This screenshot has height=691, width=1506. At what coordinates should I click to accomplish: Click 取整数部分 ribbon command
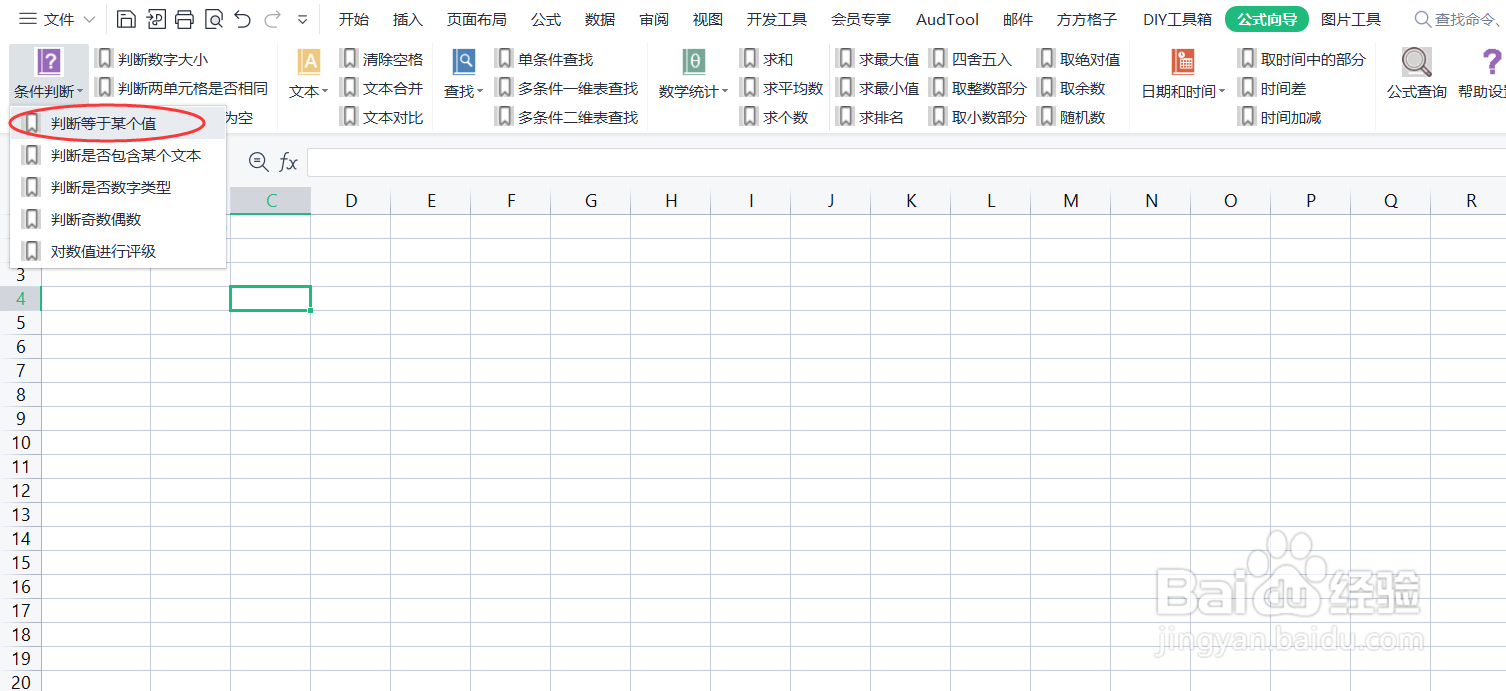[979, 89]
